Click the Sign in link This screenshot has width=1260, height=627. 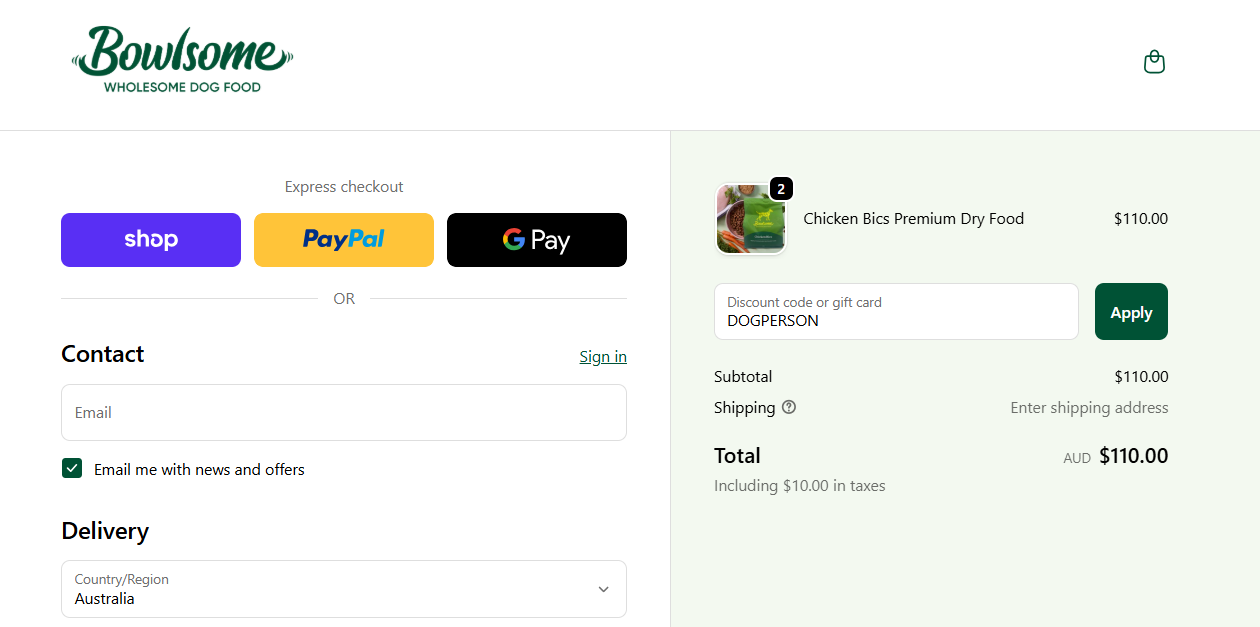603,357
